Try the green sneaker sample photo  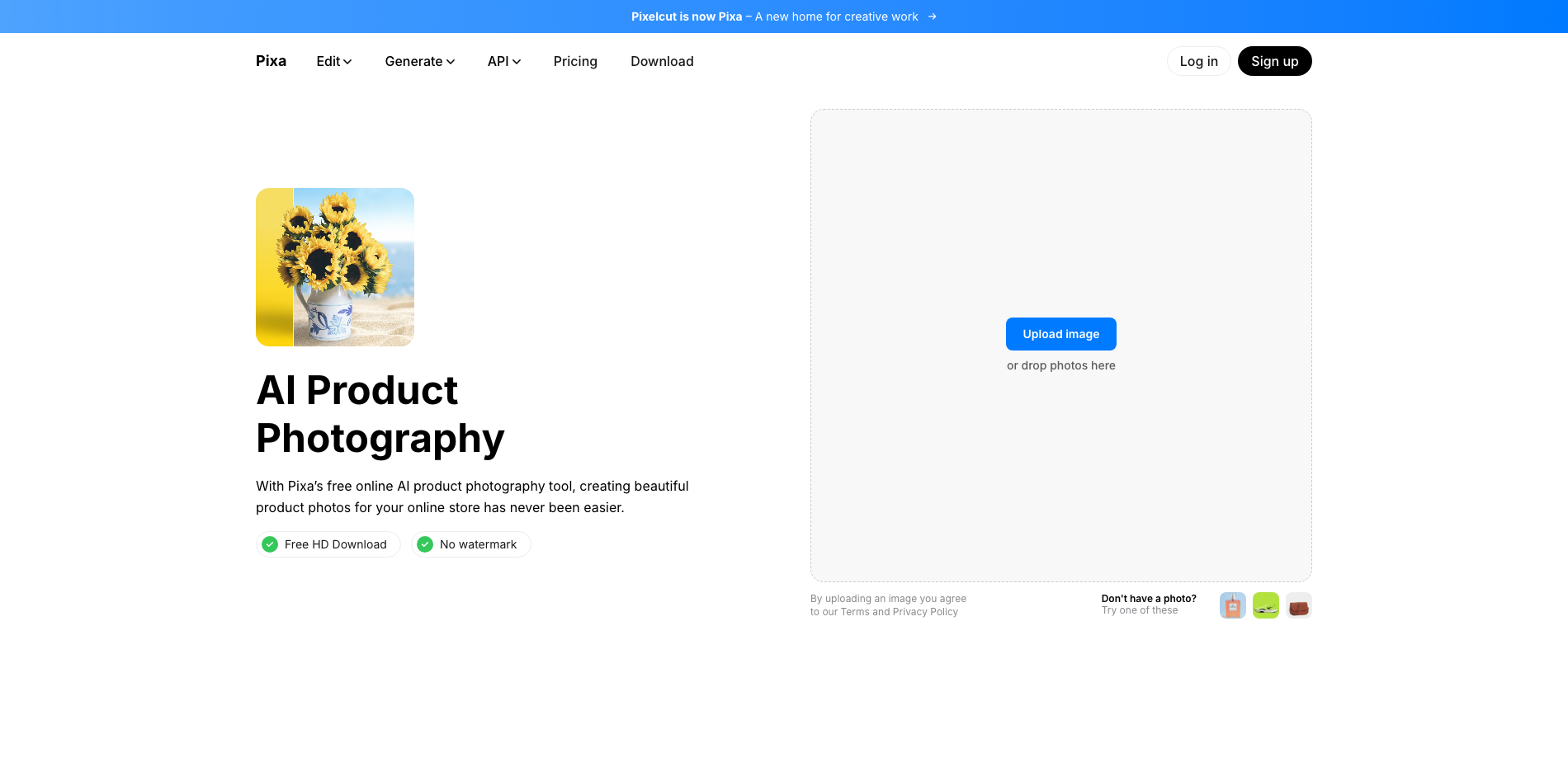tap(1265, 605)
